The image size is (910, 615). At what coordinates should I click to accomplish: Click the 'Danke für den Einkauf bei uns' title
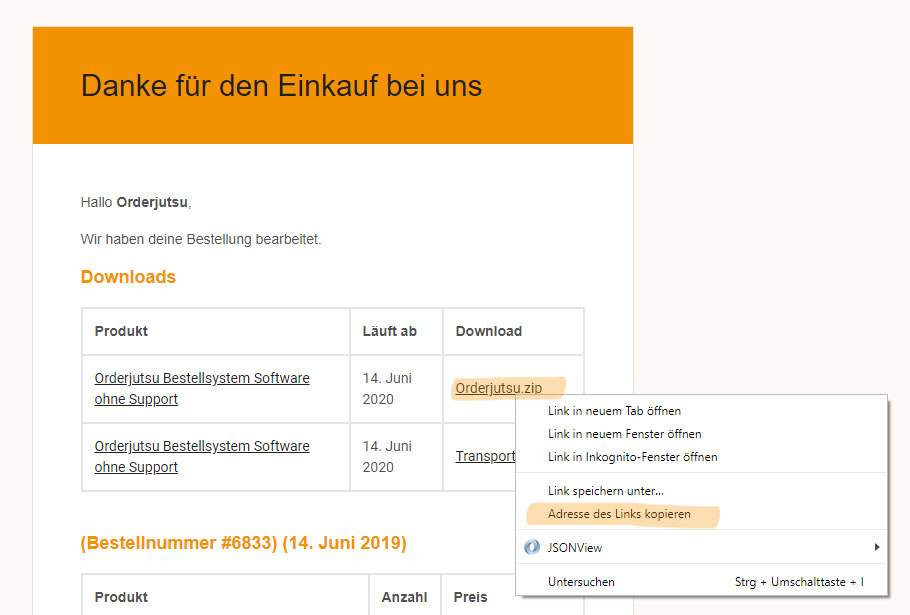point(281,86)
